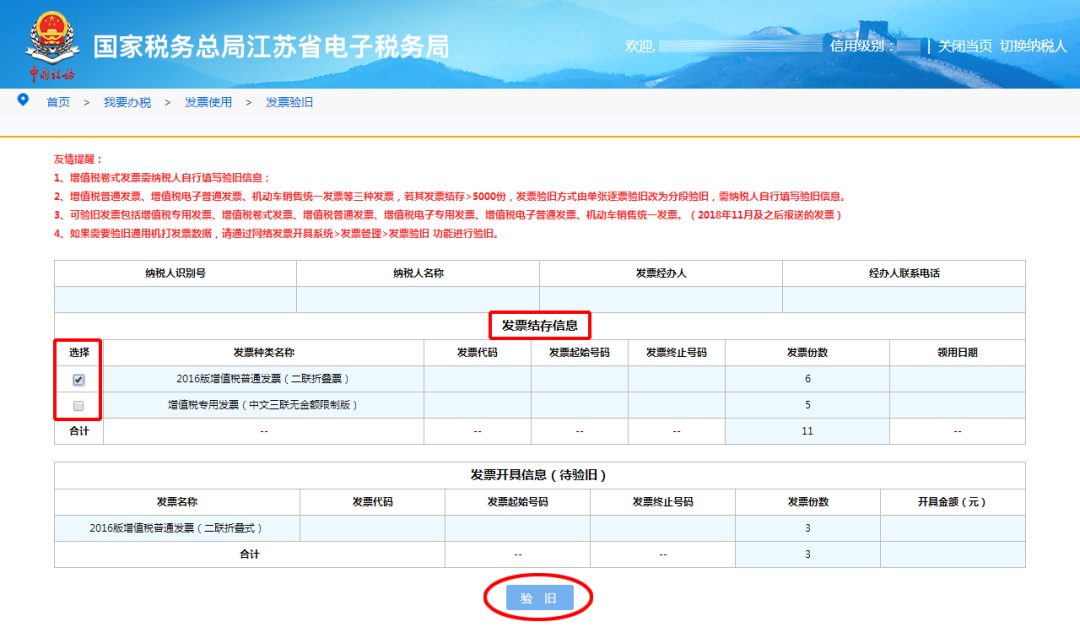
Task: Open 我要办税 breadcrumb link
Action: click(127, 102)
